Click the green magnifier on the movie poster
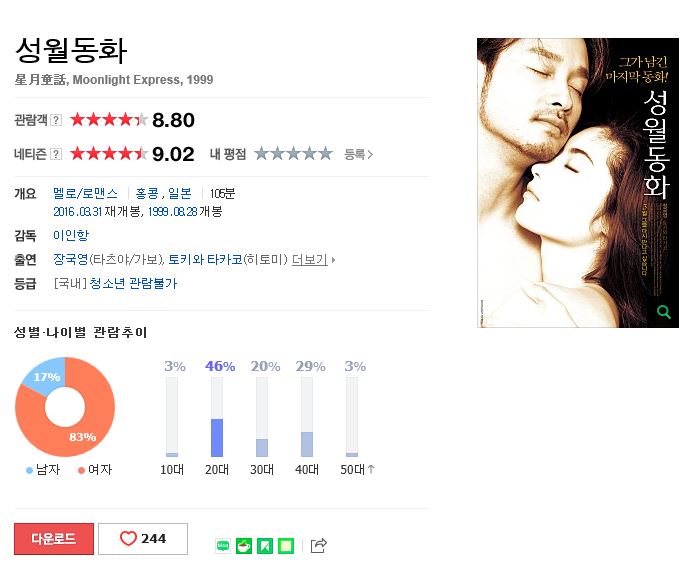 coord(663,312)
